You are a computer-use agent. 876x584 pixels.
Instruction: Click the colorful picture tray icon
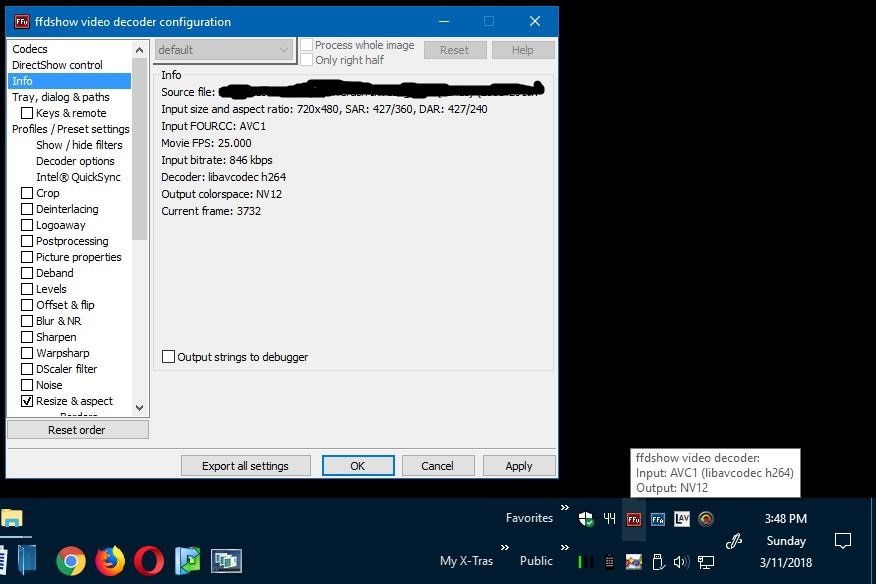click(634, 561)
